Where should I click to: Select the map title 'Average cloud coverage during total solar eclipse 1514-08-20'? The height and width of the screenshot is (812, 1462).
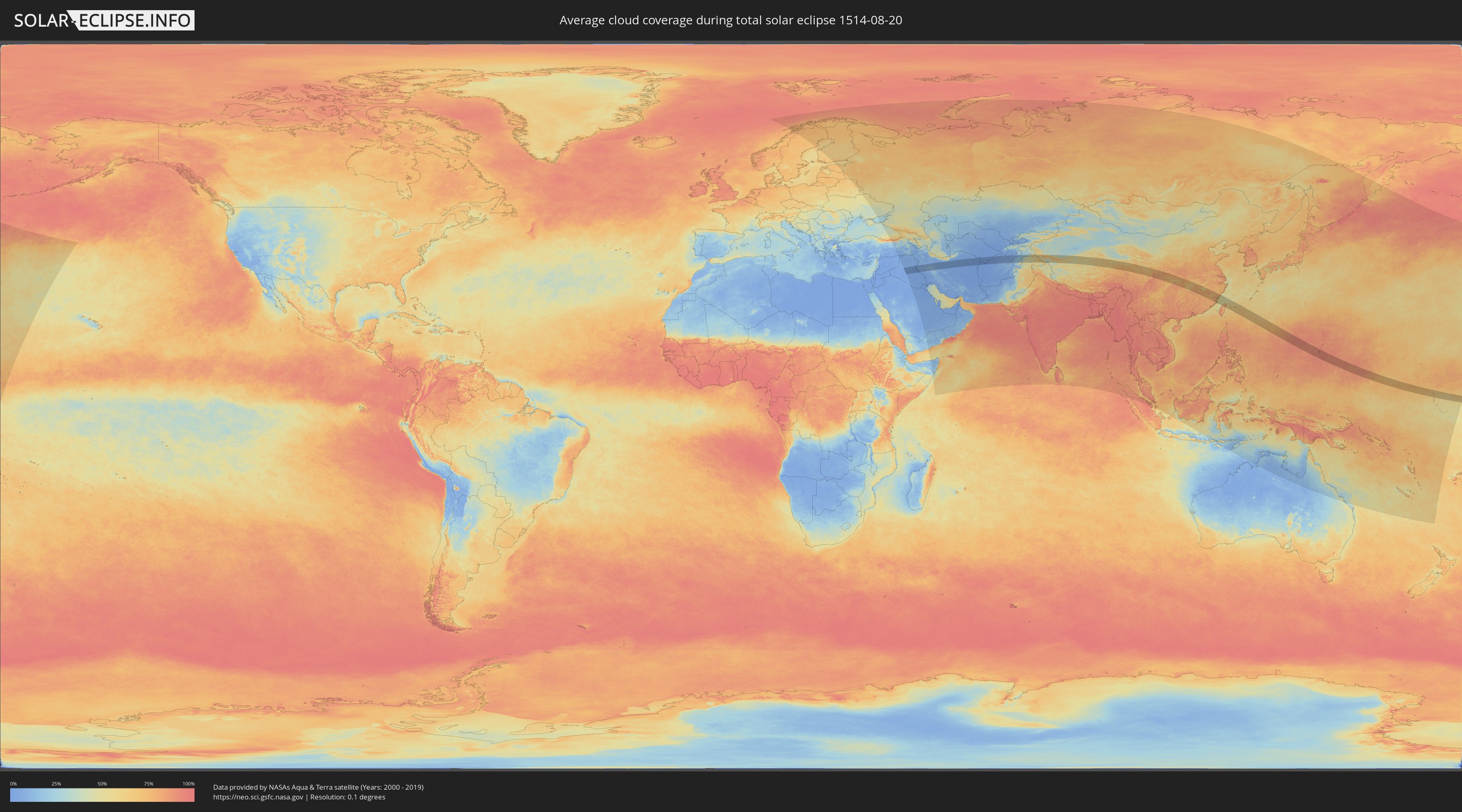731,20
